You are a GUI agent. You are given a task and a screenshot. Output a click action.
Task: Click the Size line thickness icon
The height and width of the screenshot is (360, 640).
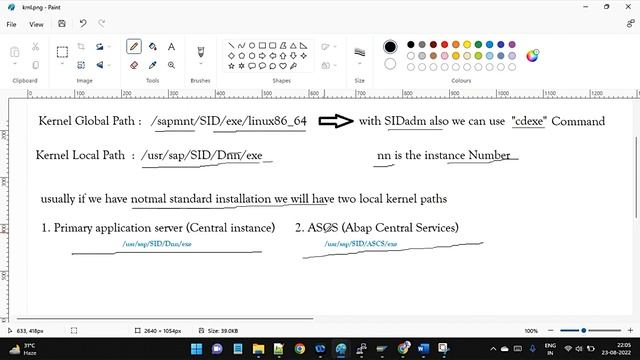pos(360,52)
